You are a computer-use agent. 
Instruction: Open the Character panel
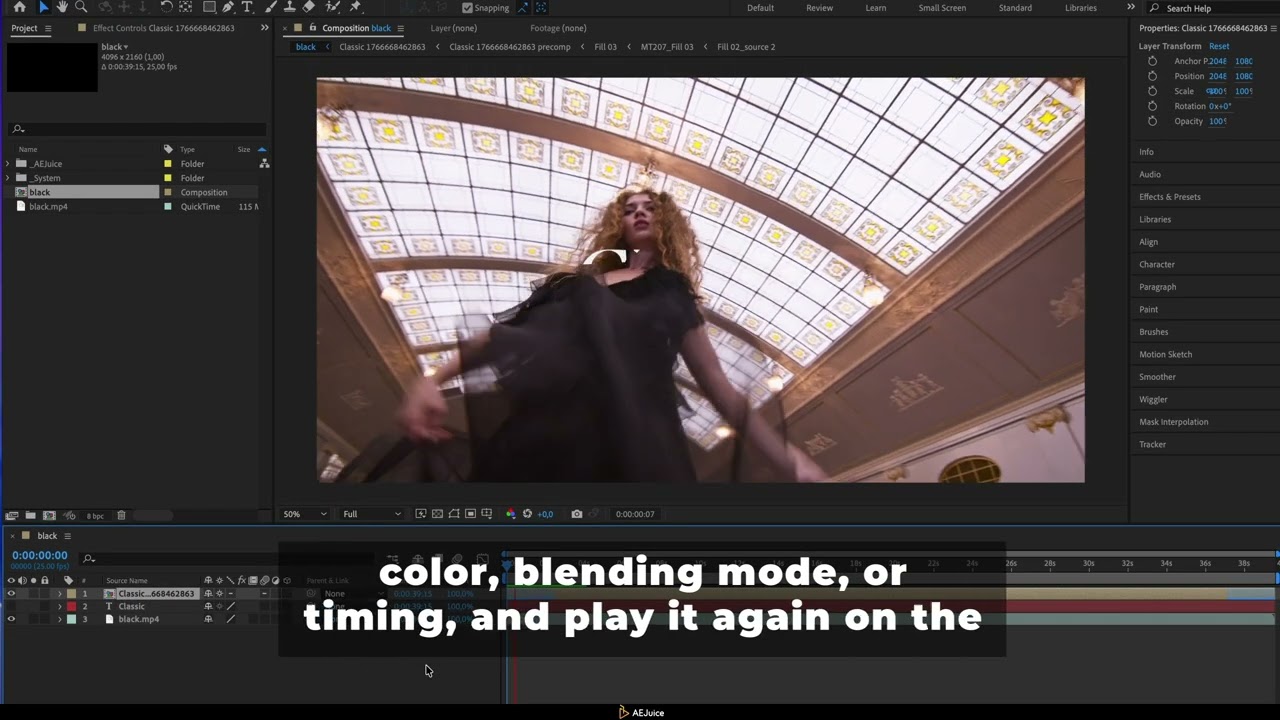point(1156,264)
